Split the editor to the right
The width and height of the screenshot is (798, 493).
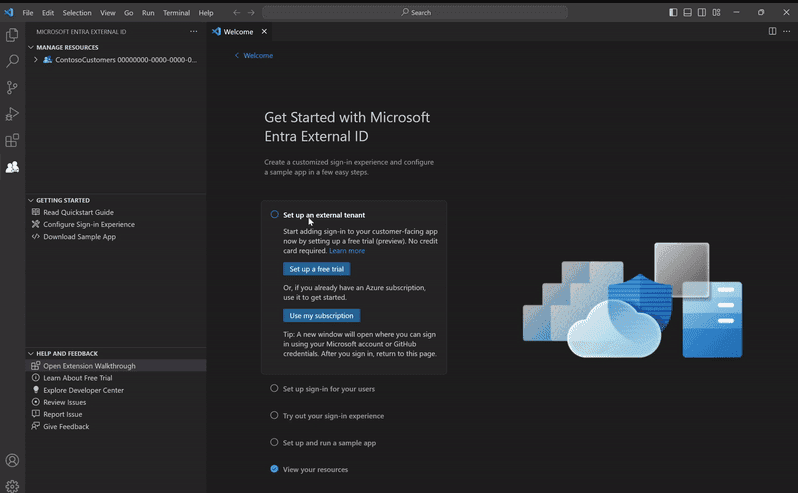click(773, 32)
